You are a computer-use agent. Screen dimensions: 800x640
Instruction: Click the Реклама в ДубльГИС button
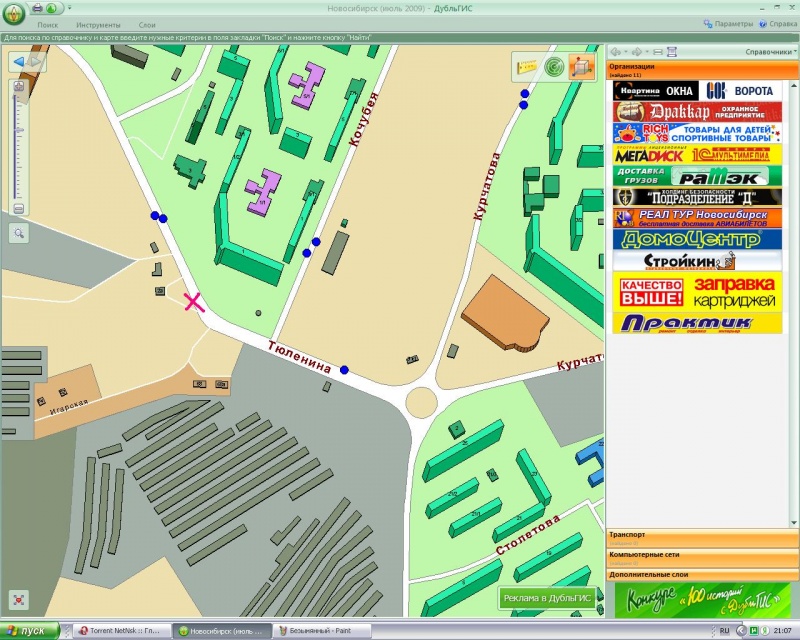(548, 598)
